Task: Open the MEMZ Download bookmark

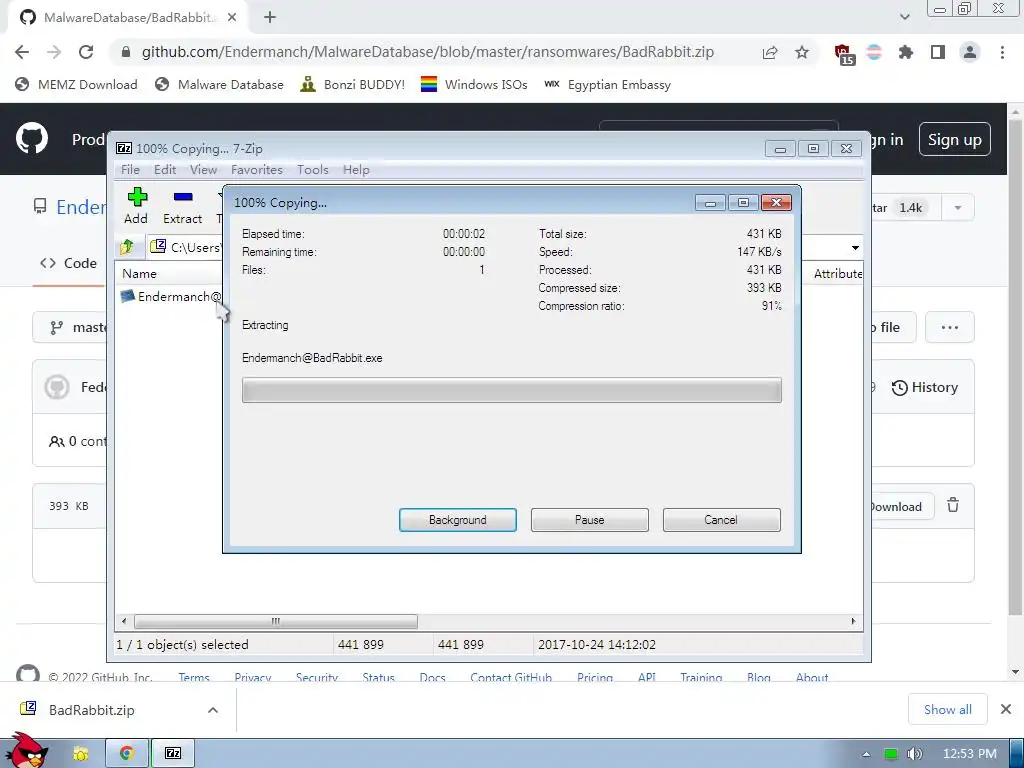Action: click(x=76, y=85)
